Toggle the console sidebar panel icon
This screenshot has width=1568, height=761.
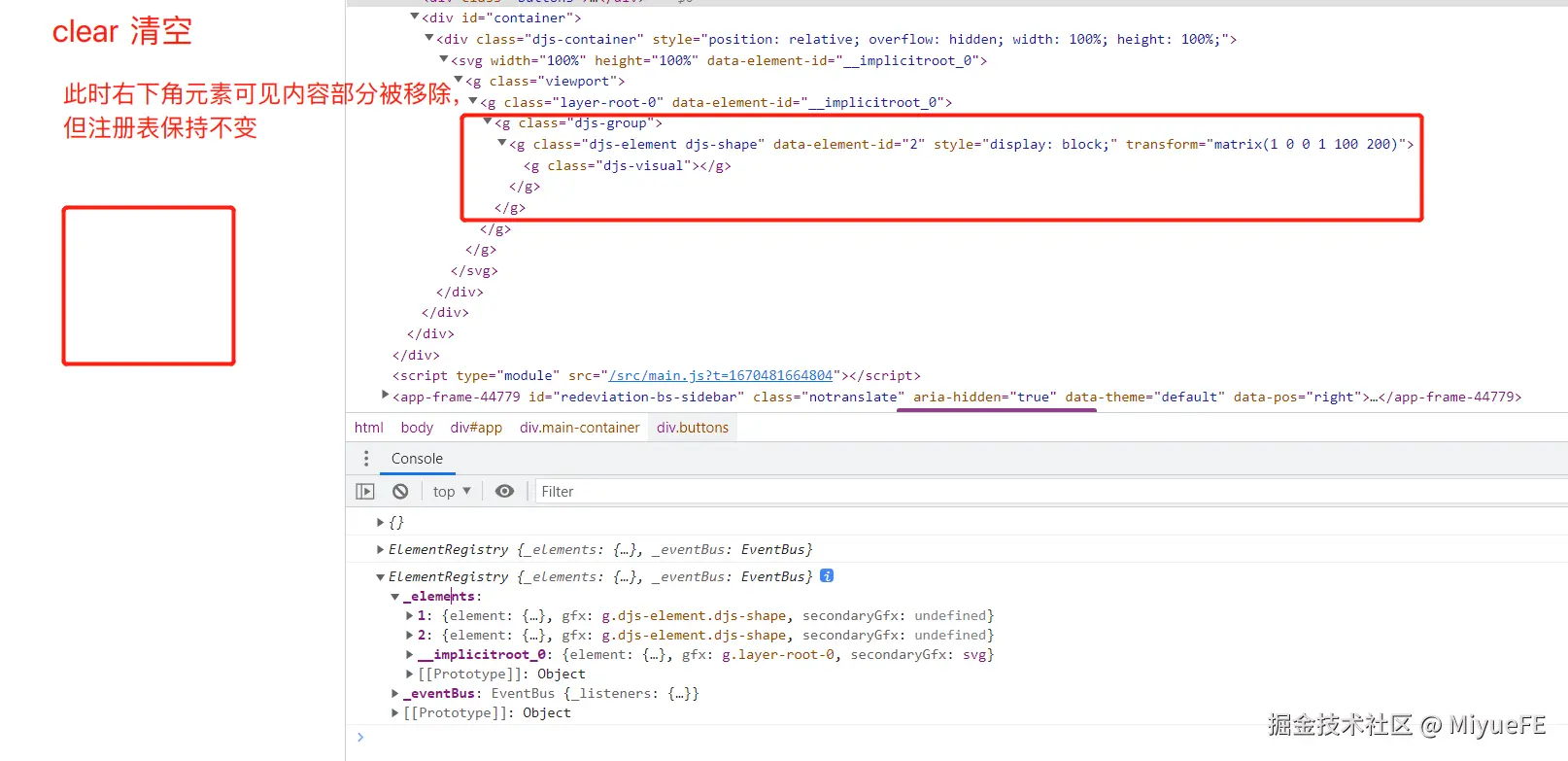(365, 492)
